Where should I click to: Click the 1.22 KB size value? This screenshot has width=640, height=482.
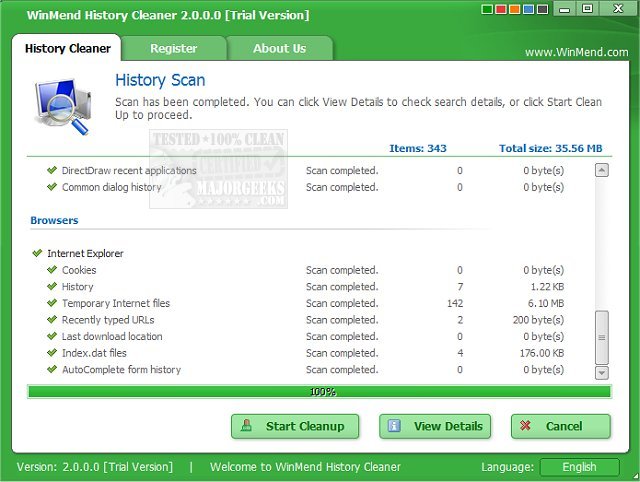(547, 287)
